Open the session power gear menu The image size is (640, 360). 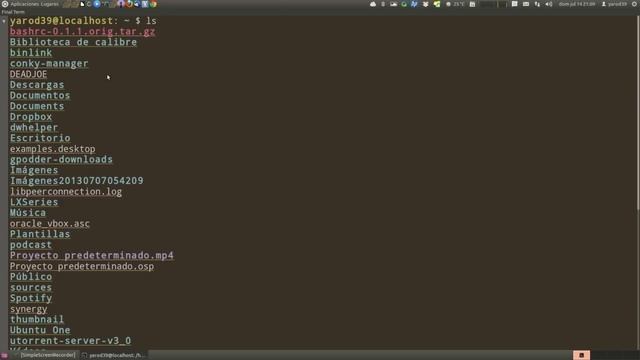coord(634,4)
